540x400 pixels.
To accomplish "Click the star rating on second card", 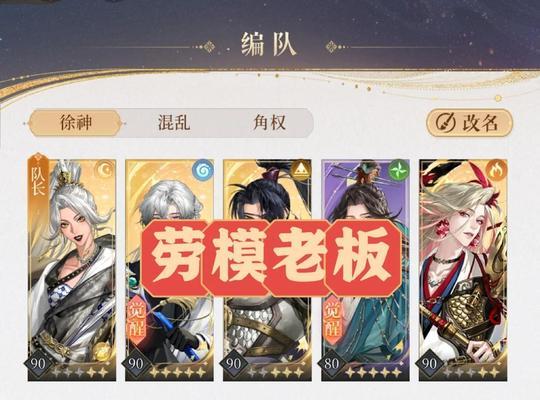I will [178, 372].
